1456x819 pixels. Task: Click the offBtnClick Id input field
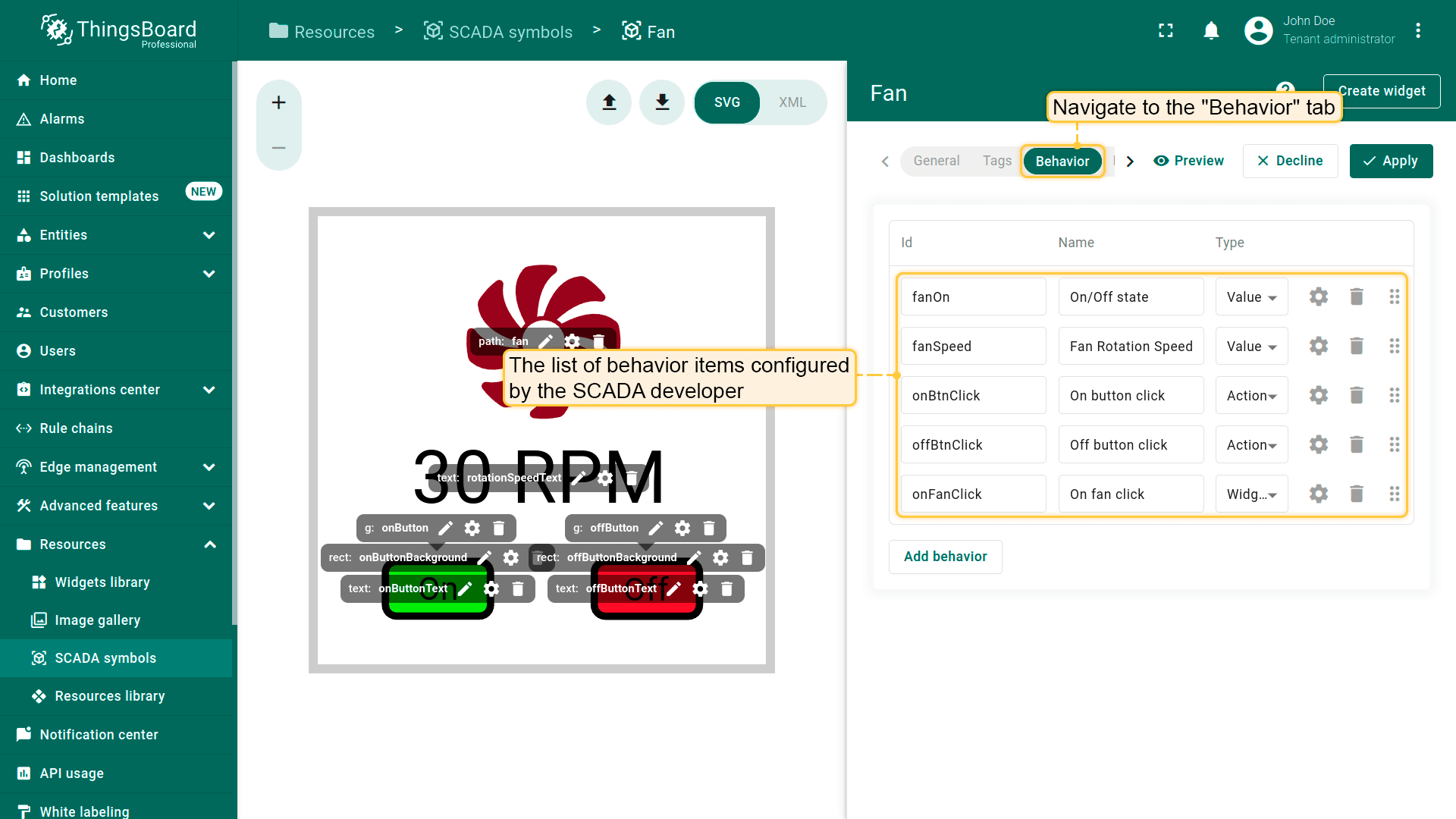(973, 444)
